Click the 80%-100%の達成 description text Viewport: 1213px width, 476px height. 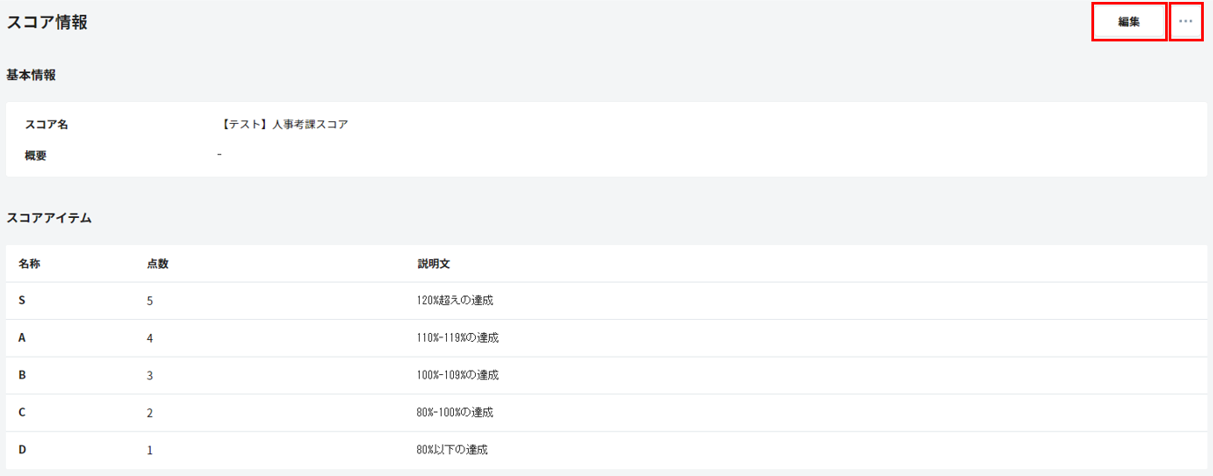click(x=455, y=412)
